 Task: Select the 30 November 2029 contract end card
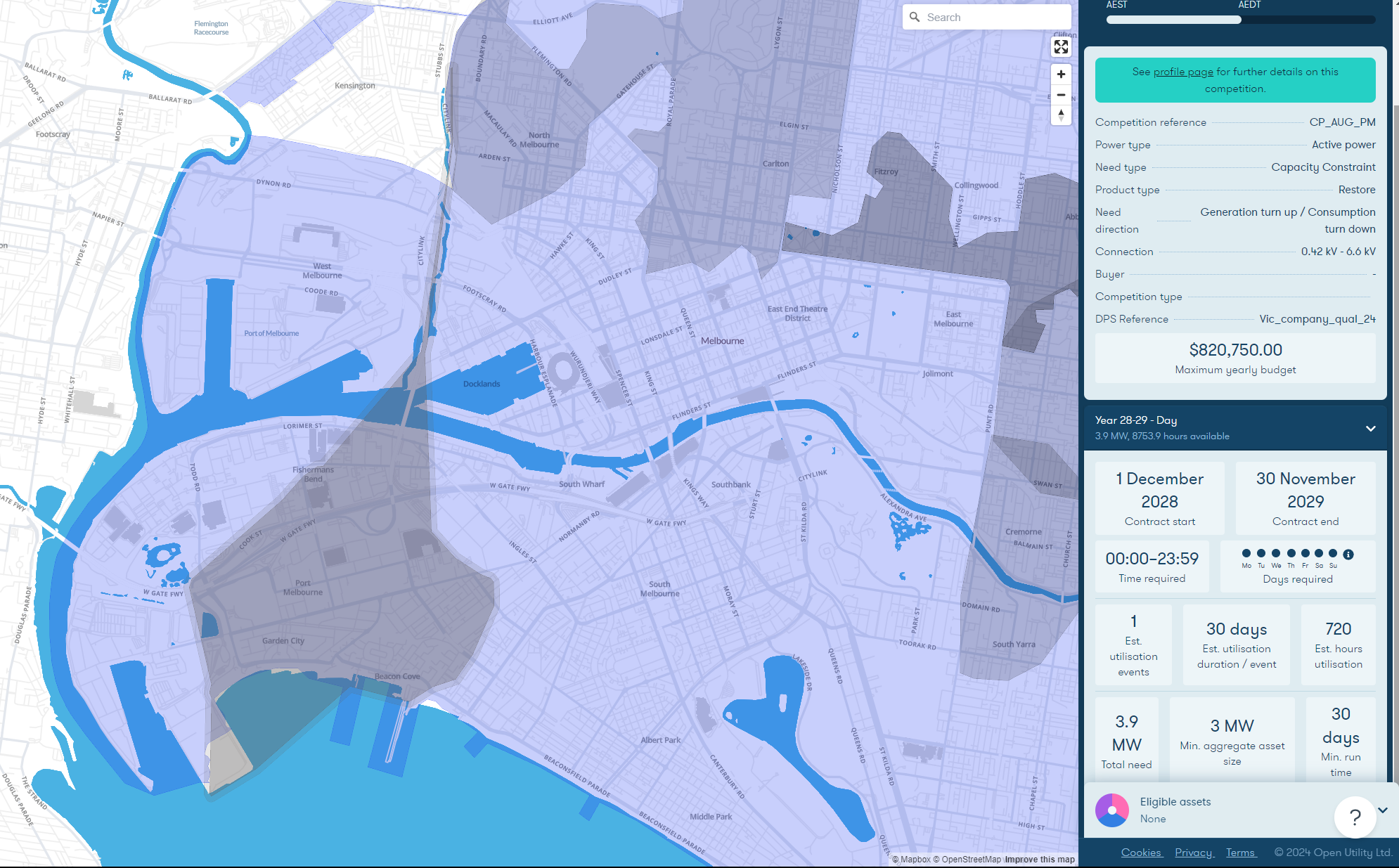(x=1305, y=498)
